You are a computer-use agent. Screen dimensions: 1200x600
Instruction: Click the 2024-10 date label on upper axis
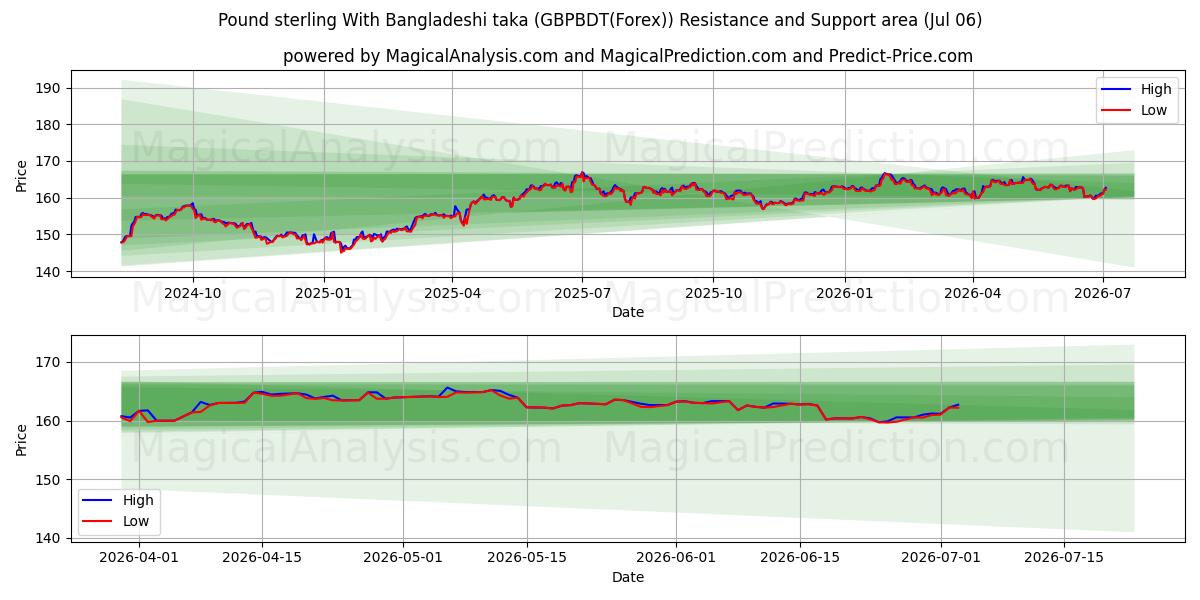pyautogui.click(x=193, y=294)
